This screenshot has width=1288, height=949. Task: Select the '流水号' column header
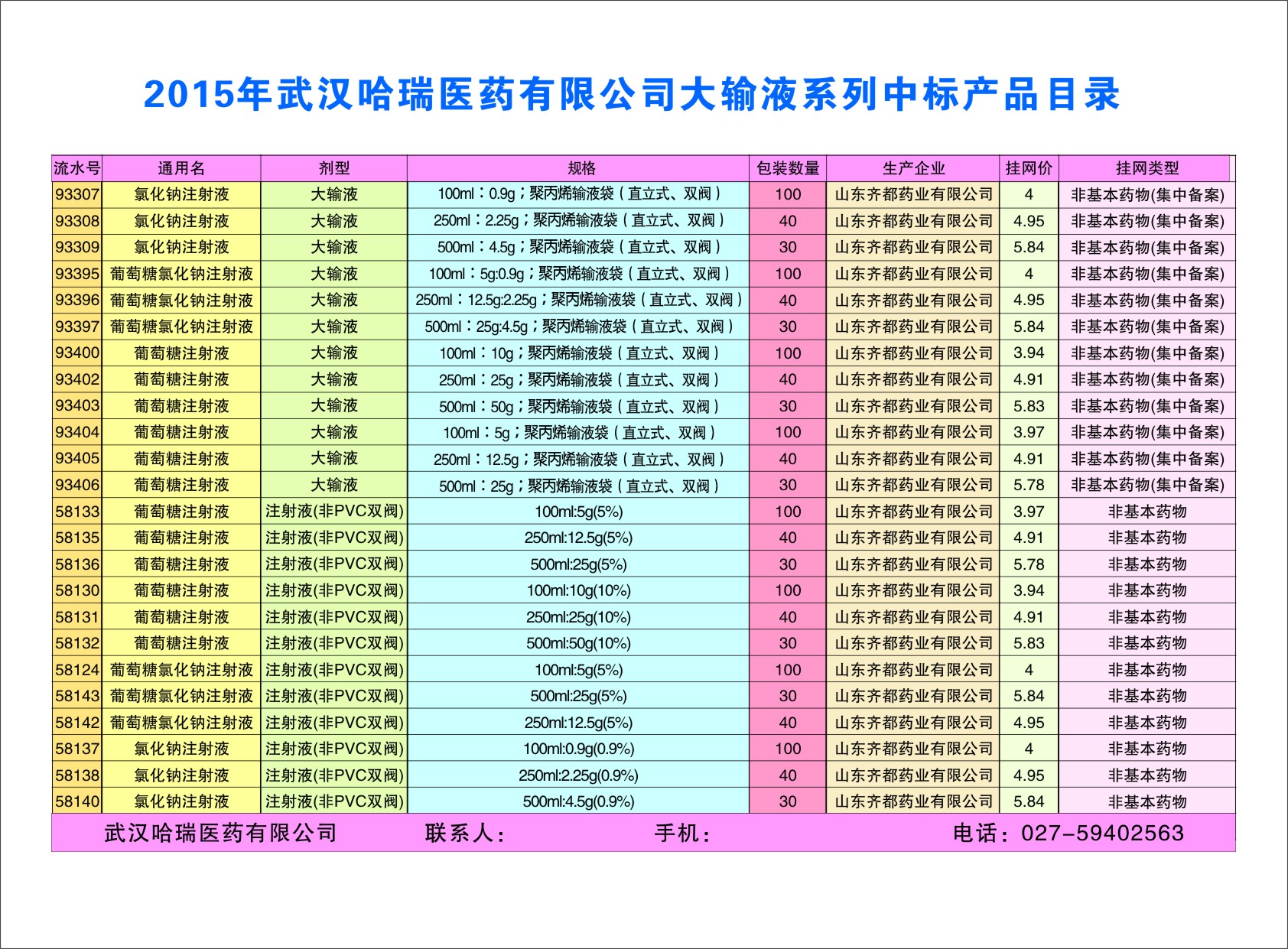point(76,168)
